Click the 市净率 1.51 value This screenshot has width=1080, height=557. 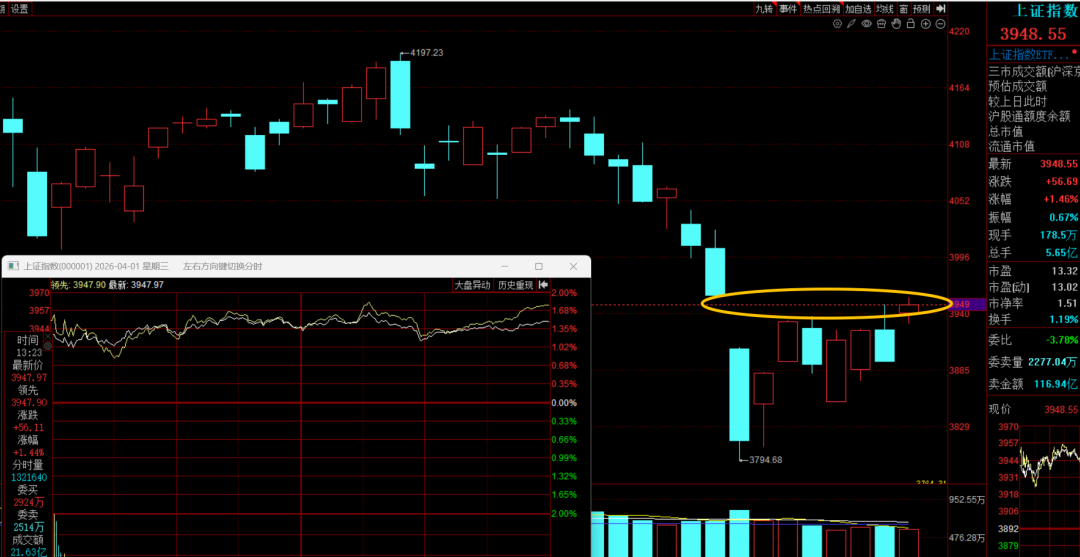(x=1067, y=303)
